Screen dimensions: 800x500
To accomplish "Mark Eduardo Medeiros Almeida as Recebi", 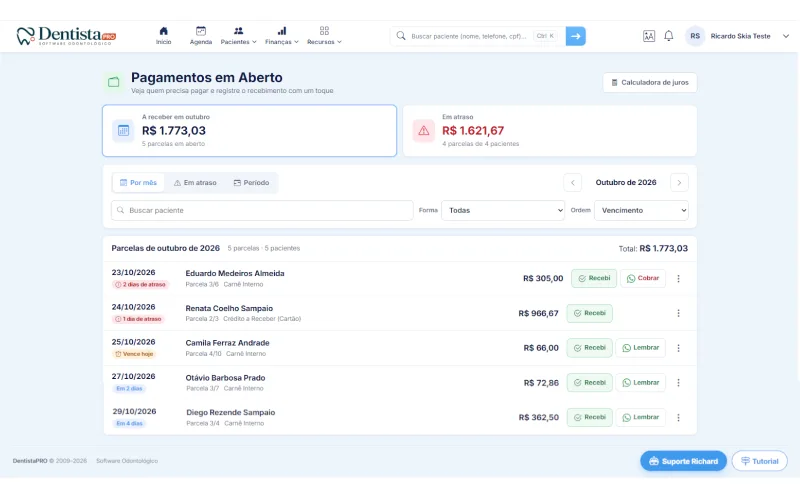I will click(594, 279).
